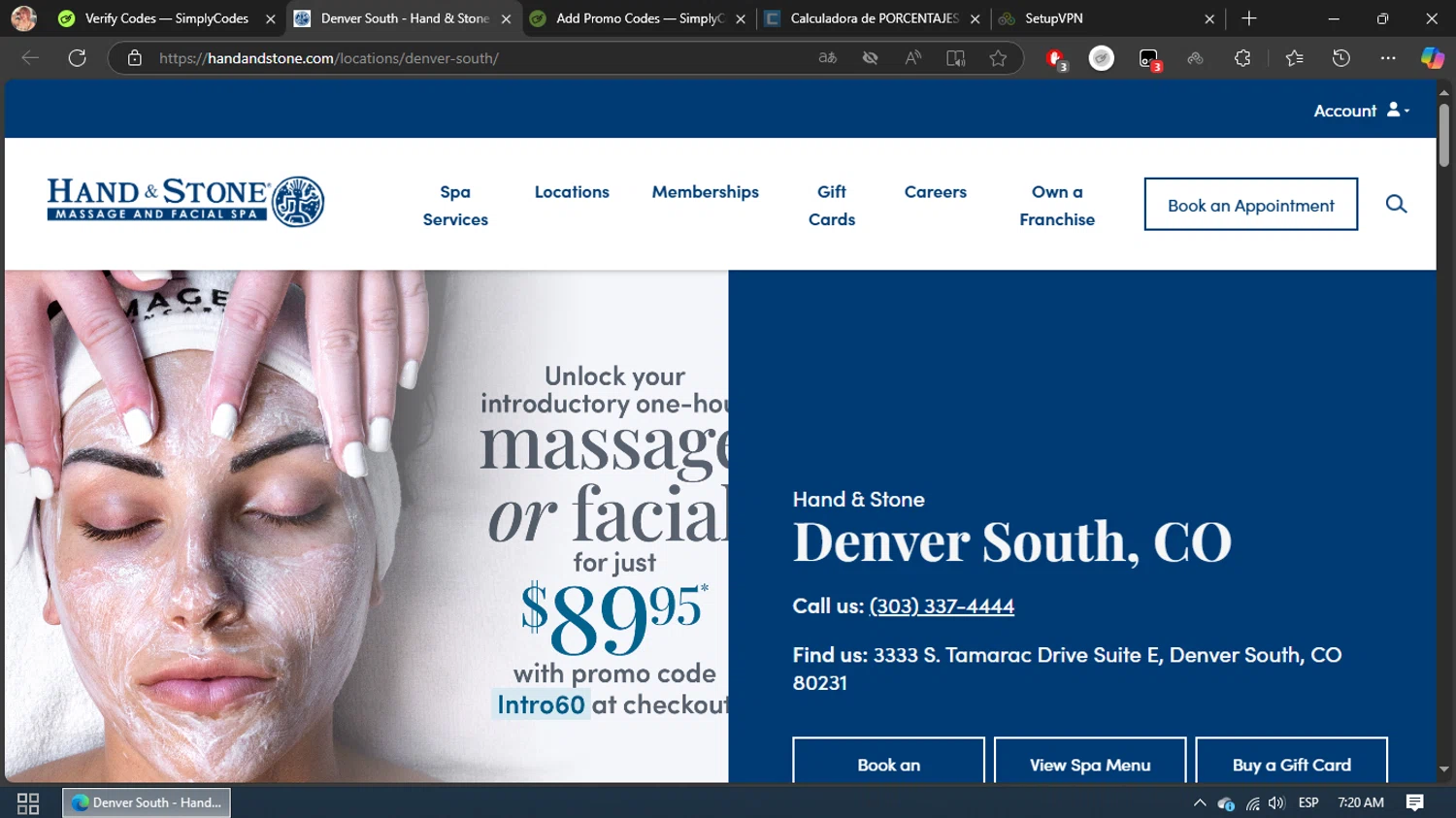Image resolution: width=1456 pixels, height=818 pixels.
Task: Click the 7:20 AM clock
Action: 1361,802
